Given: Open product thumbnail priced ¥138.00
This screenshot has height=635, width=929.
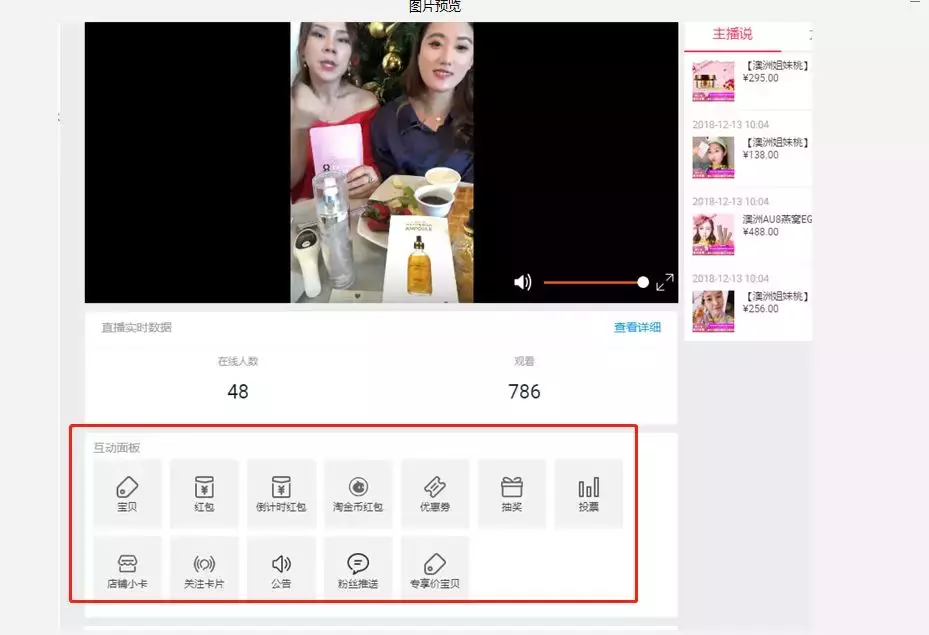Looking at the screenshot, I should 713,158.
